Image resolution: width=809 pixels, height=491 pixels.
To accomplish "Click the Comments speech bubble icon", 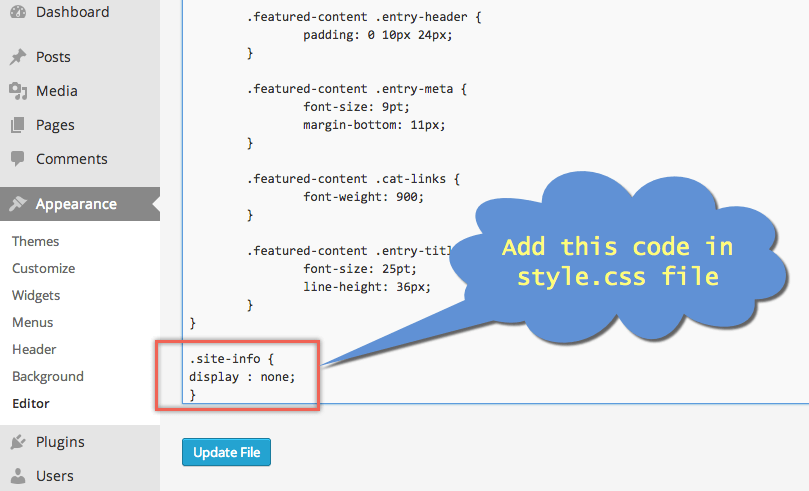I will [x=18, y=159].
